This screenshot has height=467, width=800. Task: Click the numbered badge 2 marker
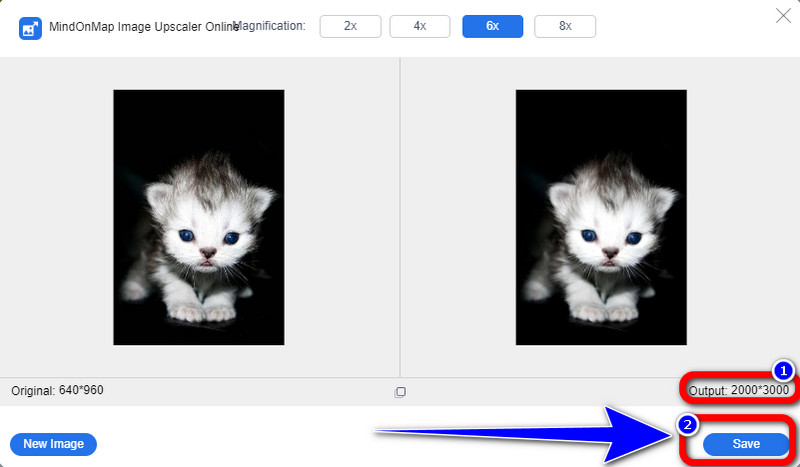point(687,424)
